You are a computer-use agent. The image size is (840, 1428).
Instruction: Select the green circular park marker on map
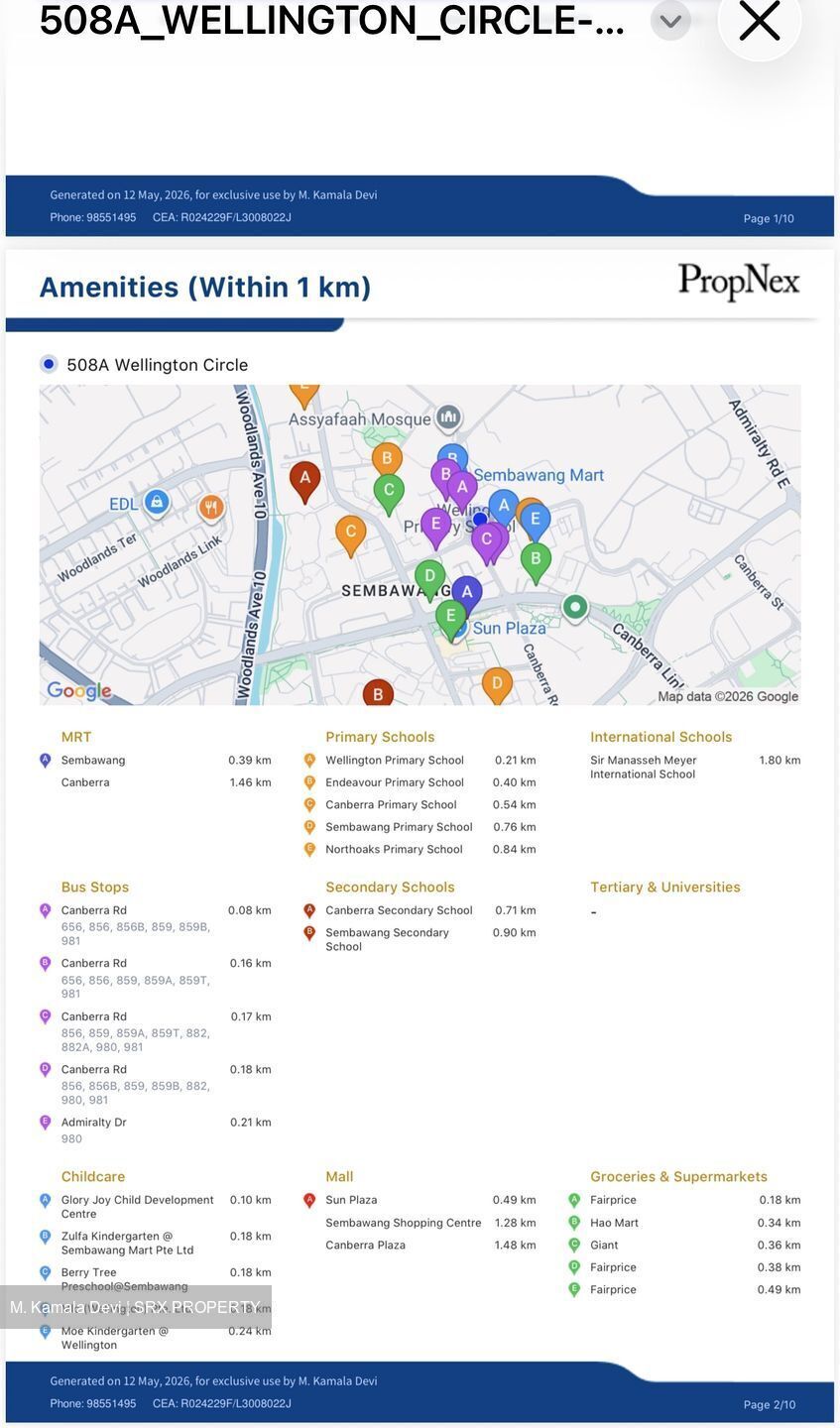(x=575, y=607)
